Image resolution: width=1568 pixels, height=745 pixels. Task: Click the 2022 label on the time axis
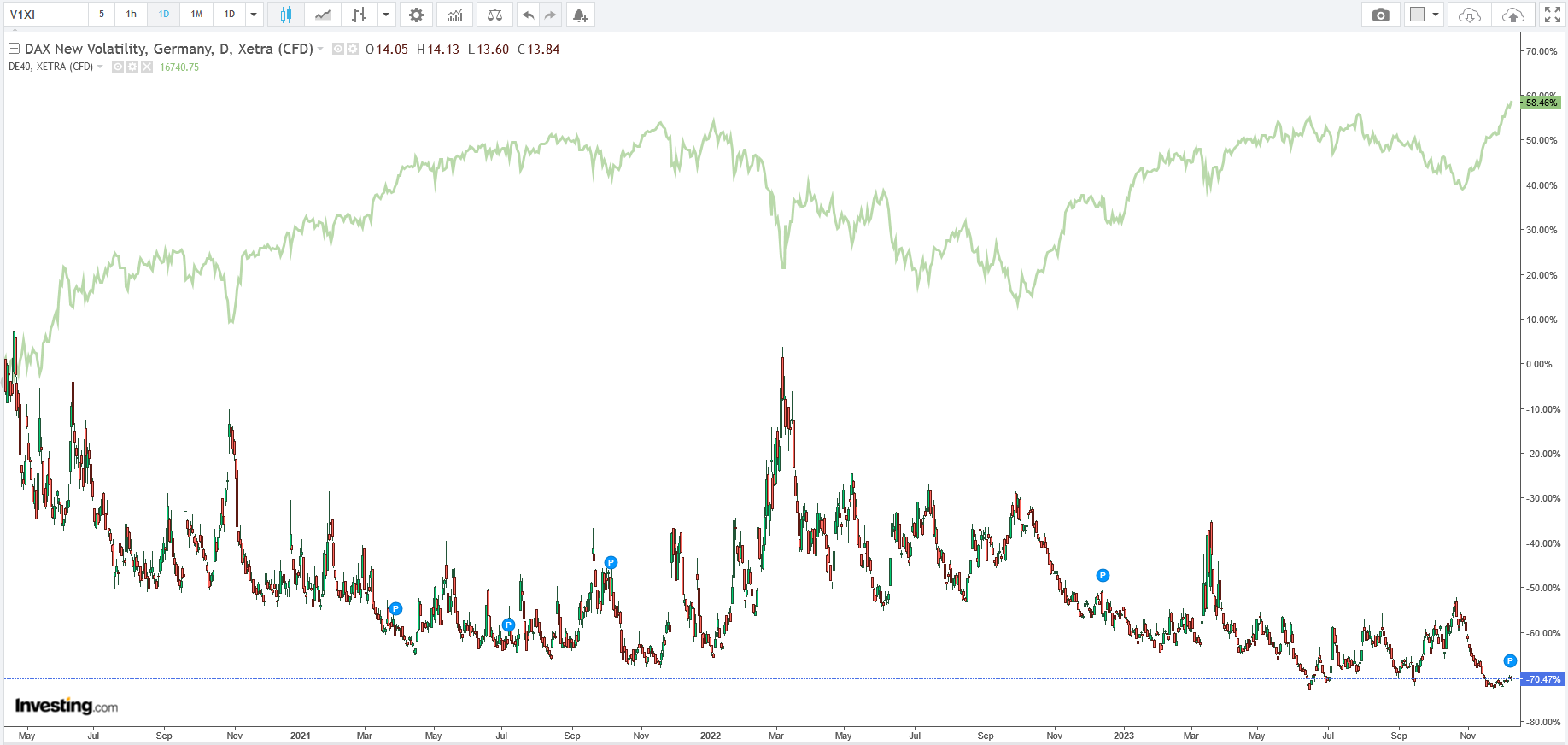pyautogui.click(x=711, y=736)
